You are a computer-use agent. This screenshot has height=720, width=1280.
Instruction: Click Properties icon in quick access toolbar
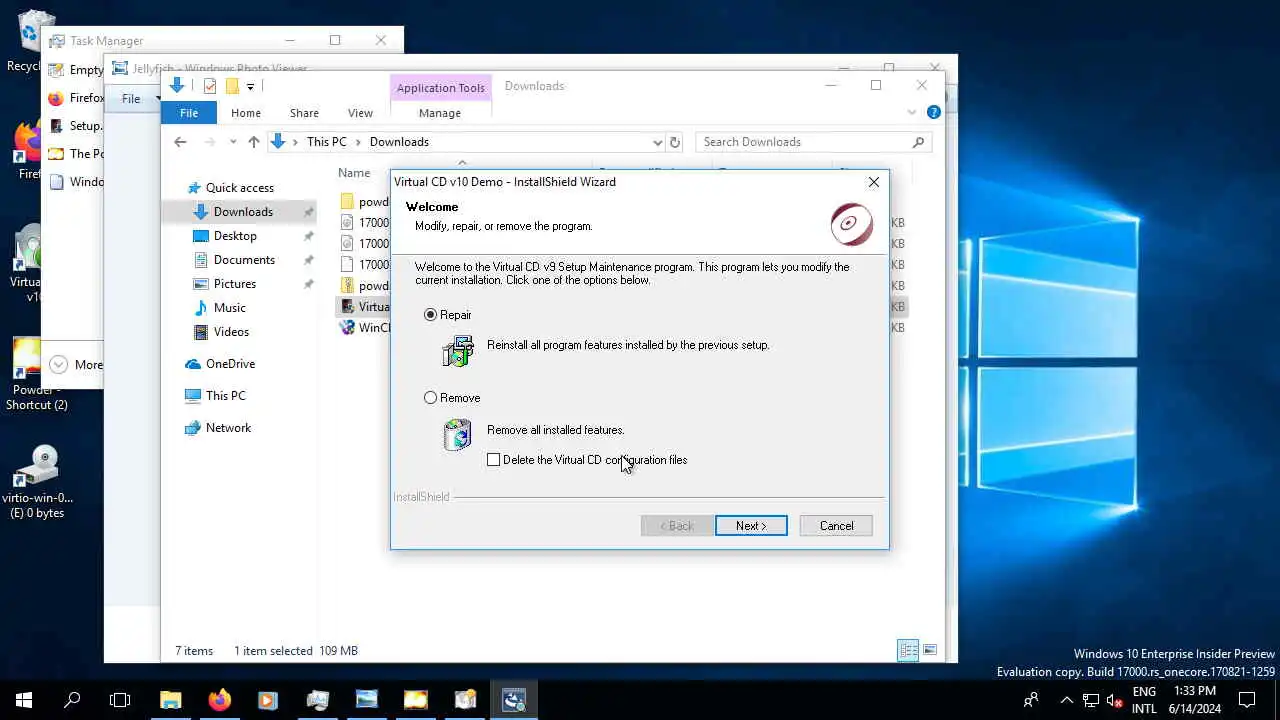tap(210, 86)
